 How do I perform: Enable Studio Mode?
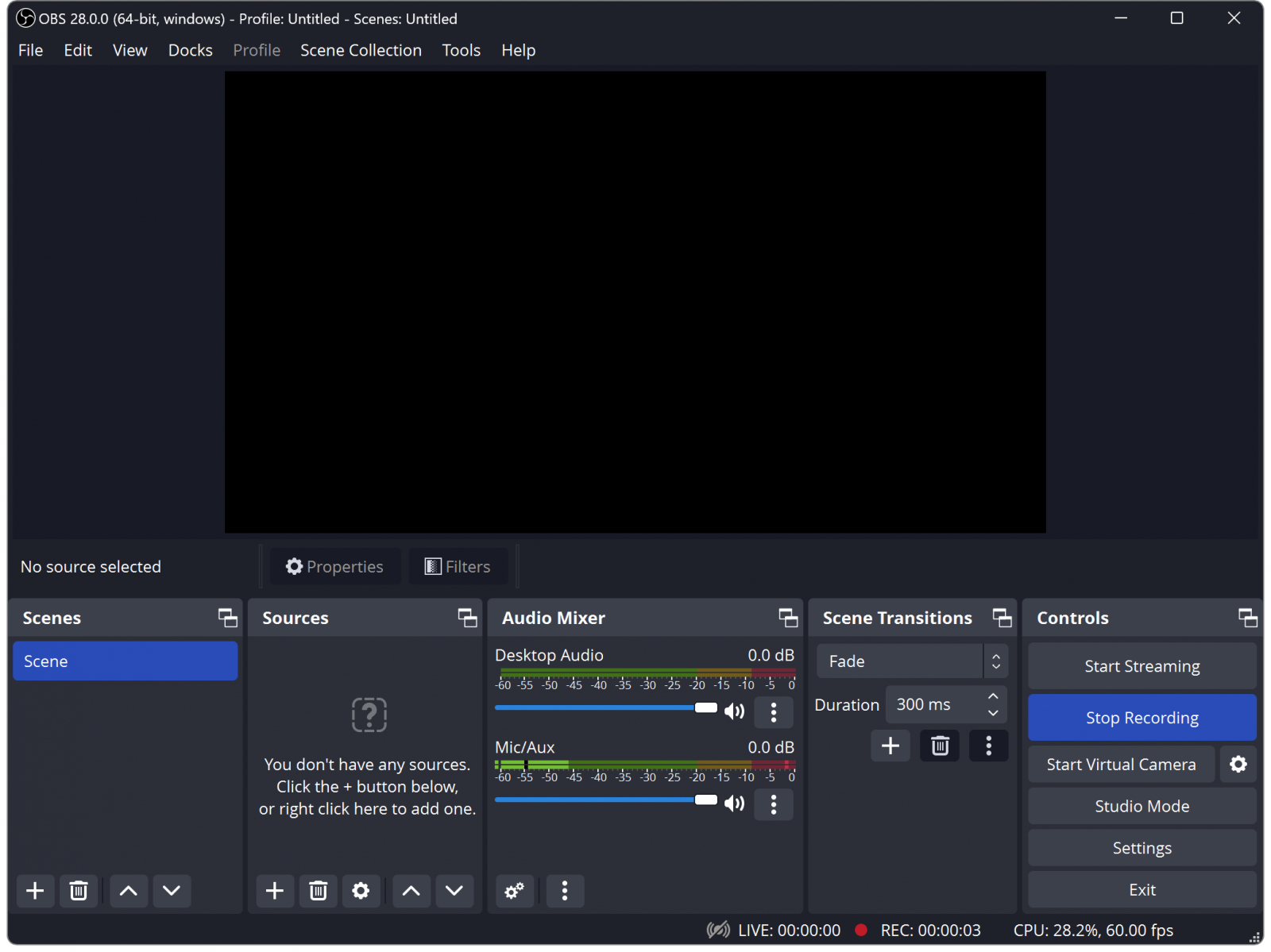coord(1142,806)
